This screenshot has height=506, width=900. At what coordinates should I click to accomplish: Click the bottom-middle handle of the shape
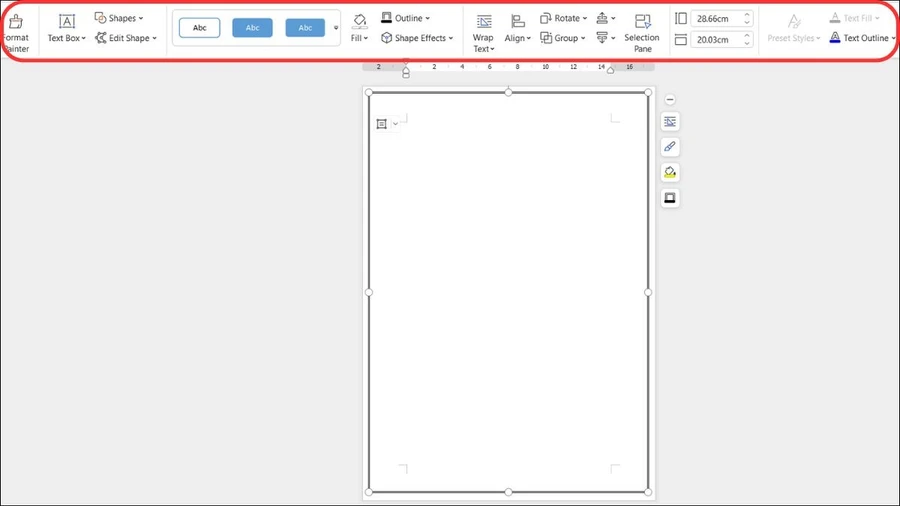coord(509,492)
